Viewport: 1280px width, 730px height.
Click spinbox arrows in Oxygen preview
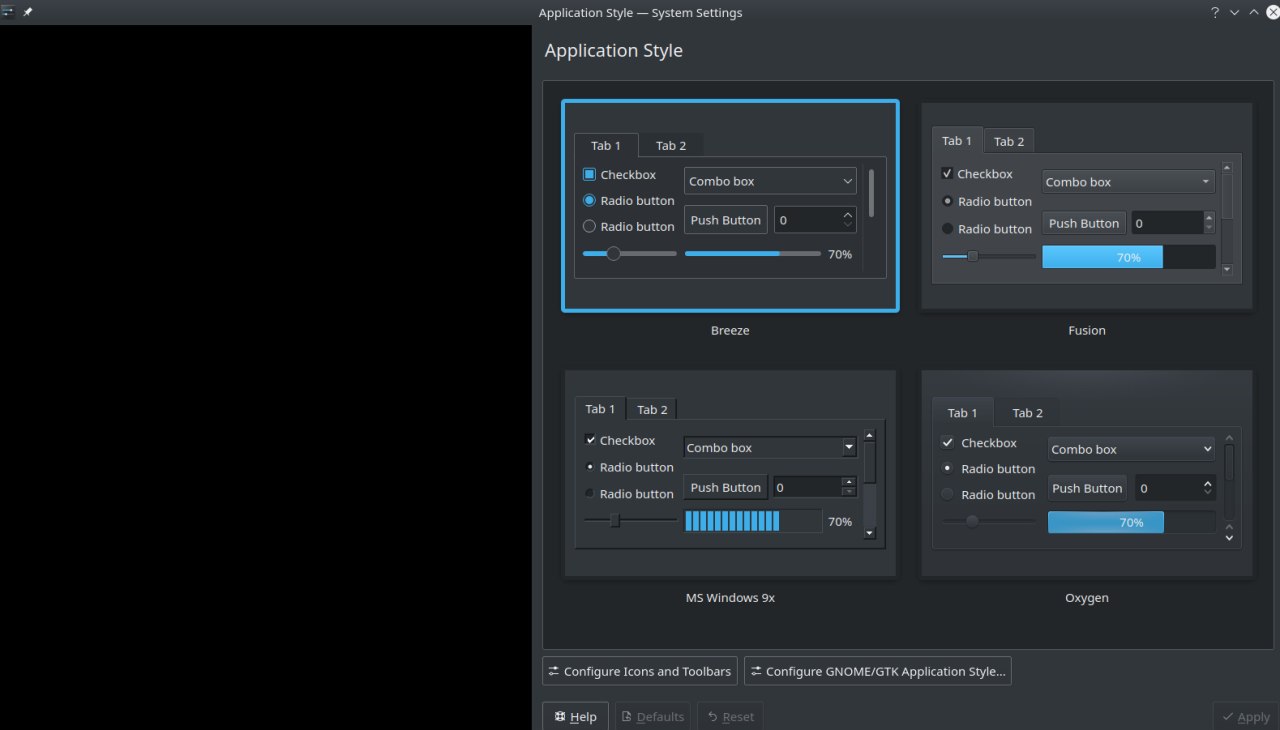coord(1208,488)
